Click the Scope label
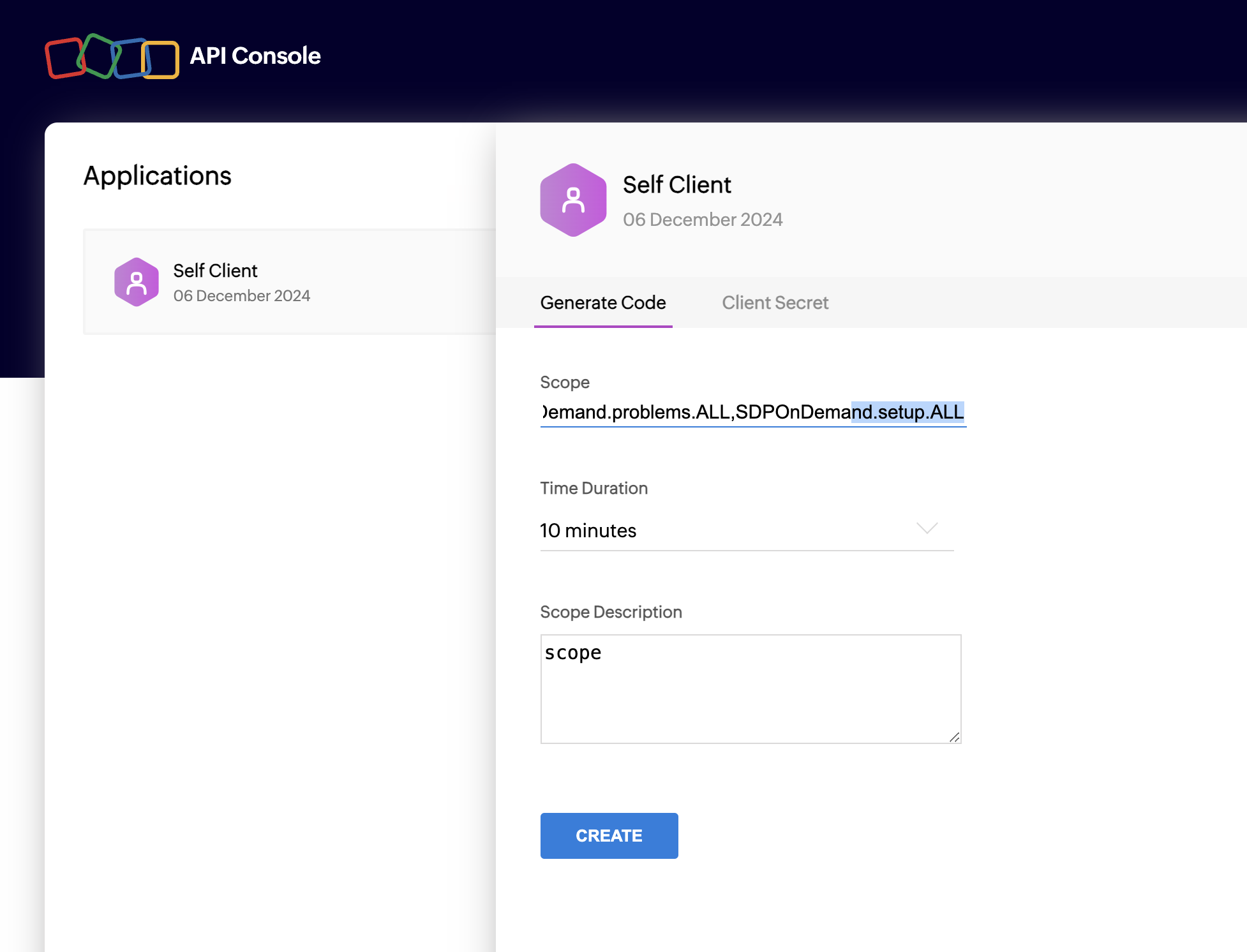The height and width of the screenshot is (952, 1247). click(564, 382)
